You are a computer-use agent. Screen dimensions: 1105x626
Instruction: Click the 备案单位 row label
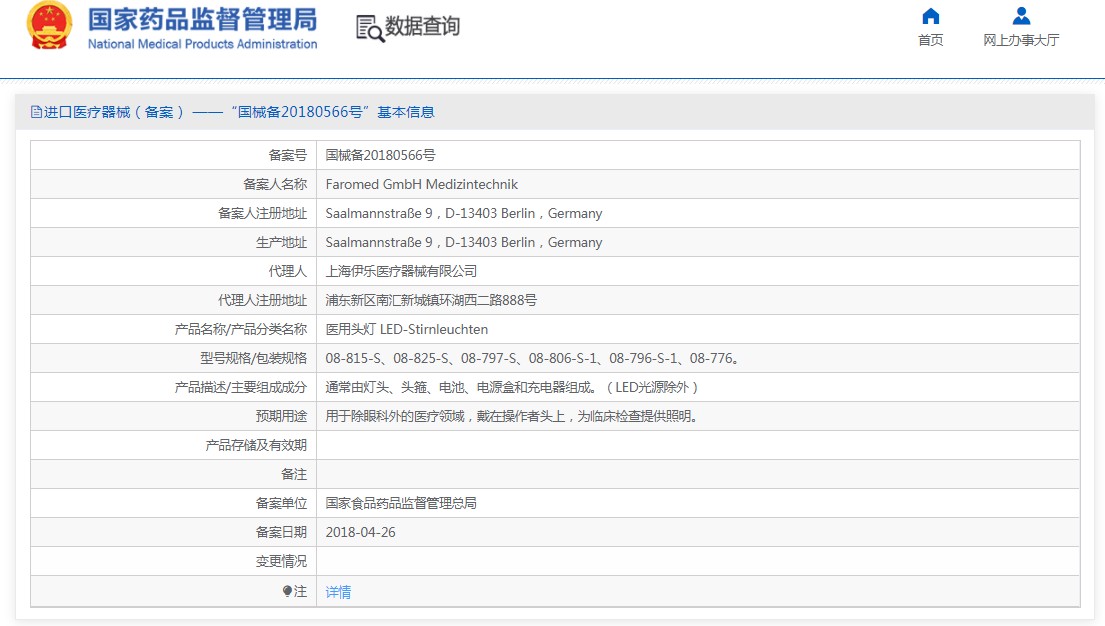coord(281,503)
